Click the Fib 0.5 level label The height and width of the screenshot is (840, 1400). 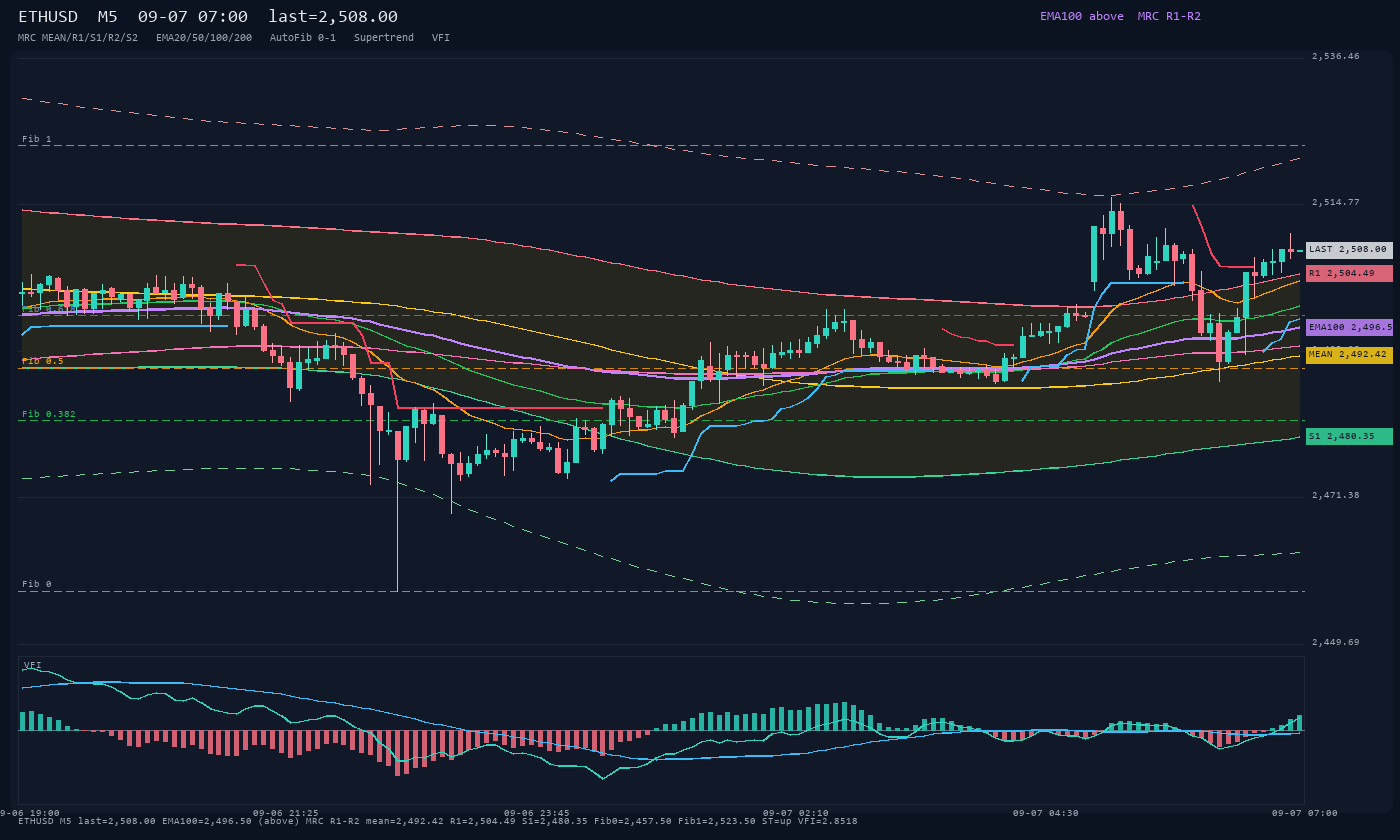[43, 361]
